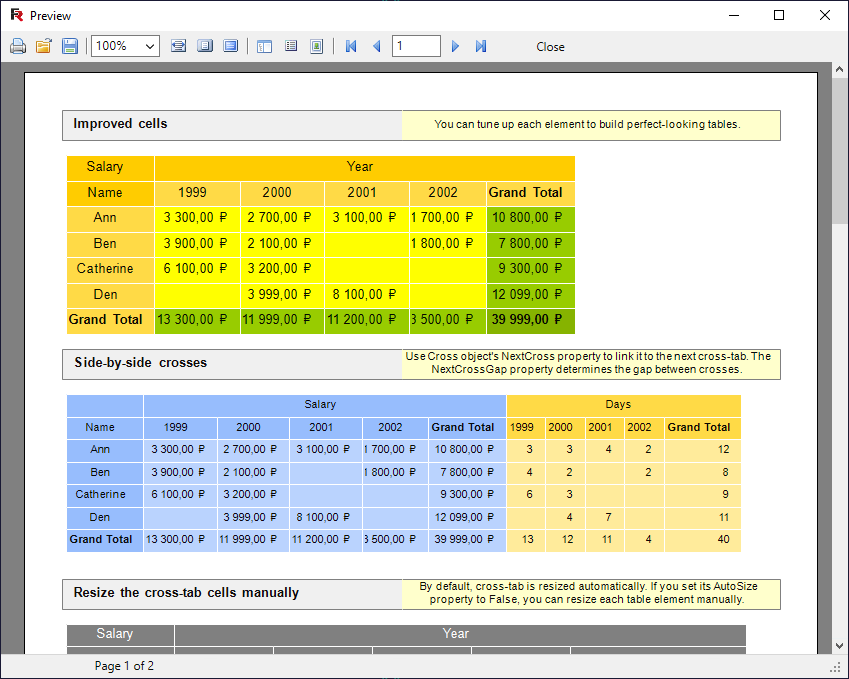The image size is (849, 679).
Task: Open a report file with folder icon
Action: (x=43, y=46)
